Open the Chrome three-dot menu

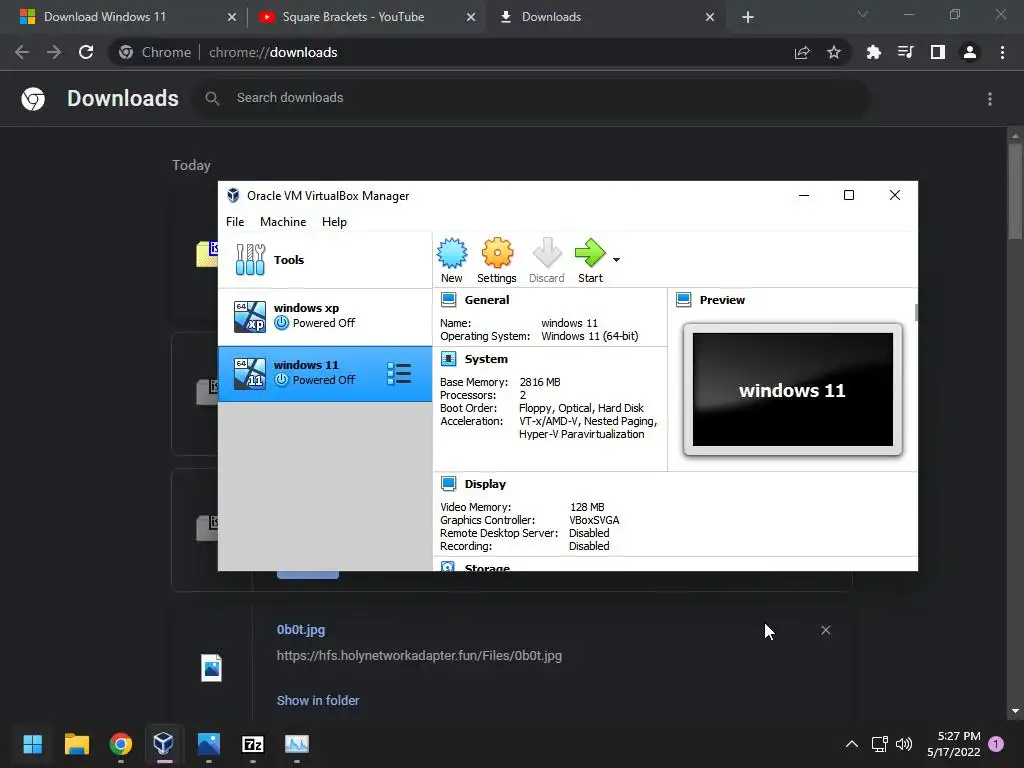1002,52
